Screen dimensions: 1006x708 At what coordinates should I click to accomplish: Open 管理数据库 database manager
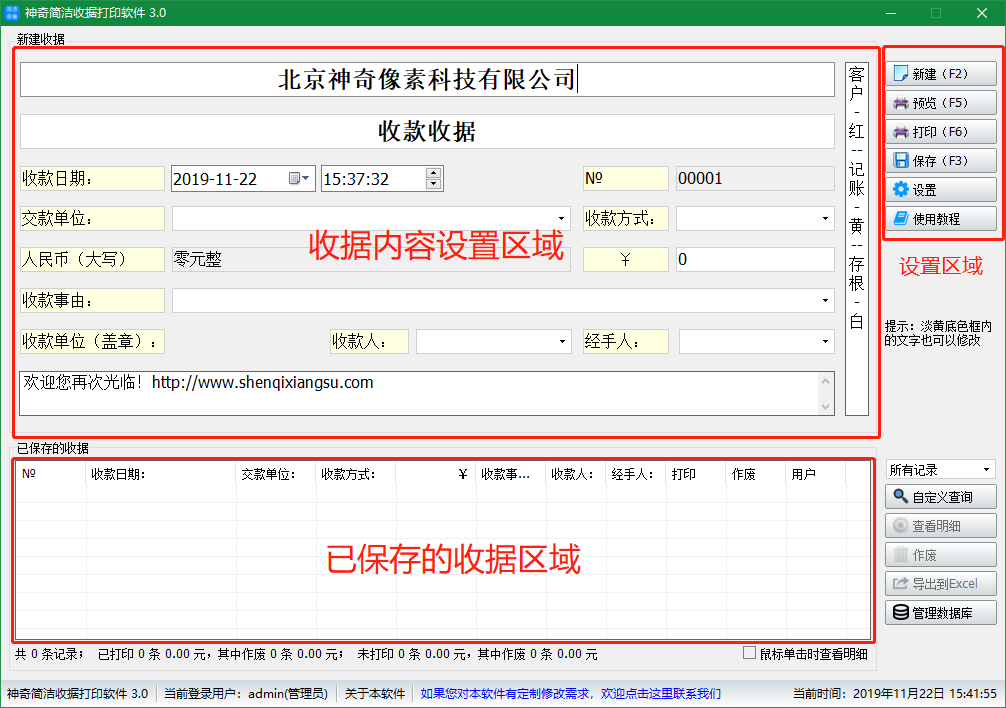coord(940,613)
